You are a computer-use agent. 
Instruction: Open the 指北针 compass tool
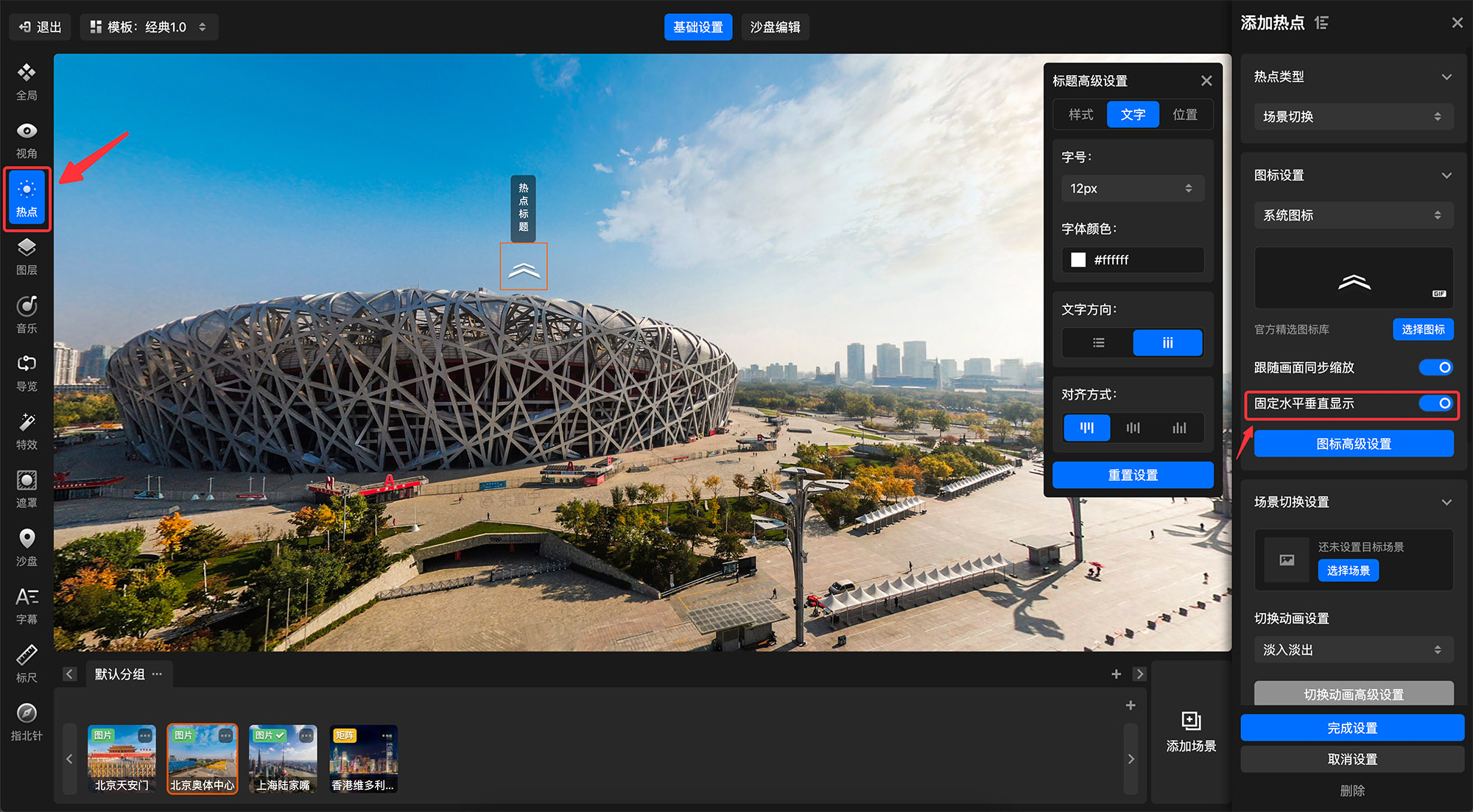27,713
